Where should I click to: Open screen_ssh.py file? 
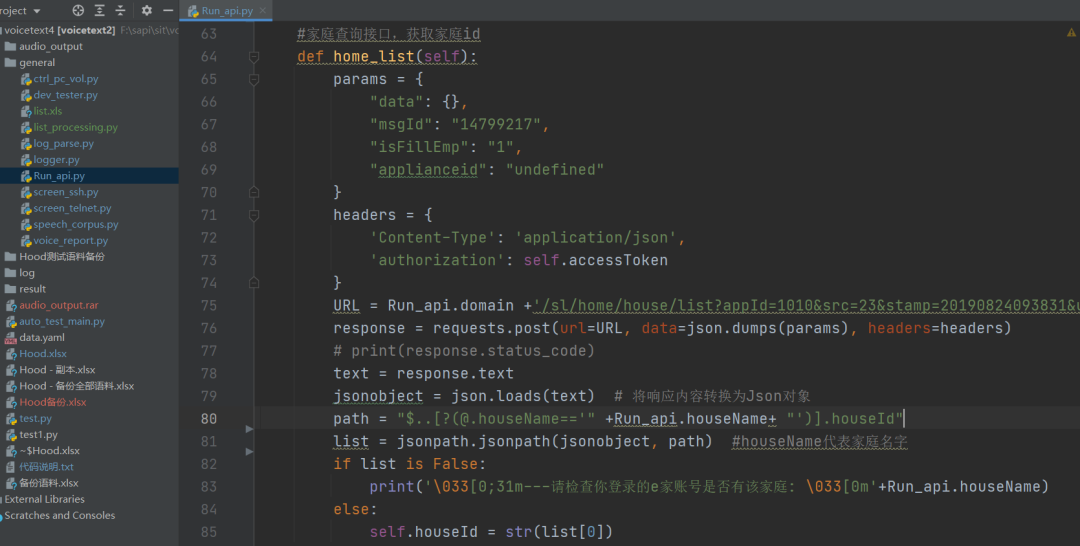[x=65, y=191]
